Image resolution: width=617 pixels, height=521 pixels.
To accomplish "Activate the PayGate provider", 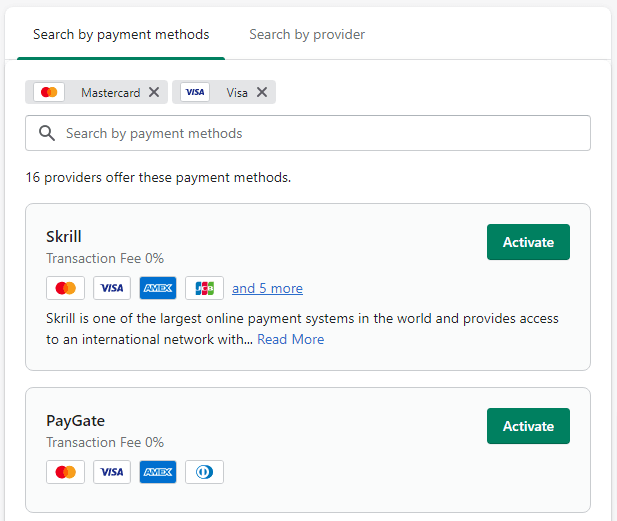I will (x=528, y=426).
